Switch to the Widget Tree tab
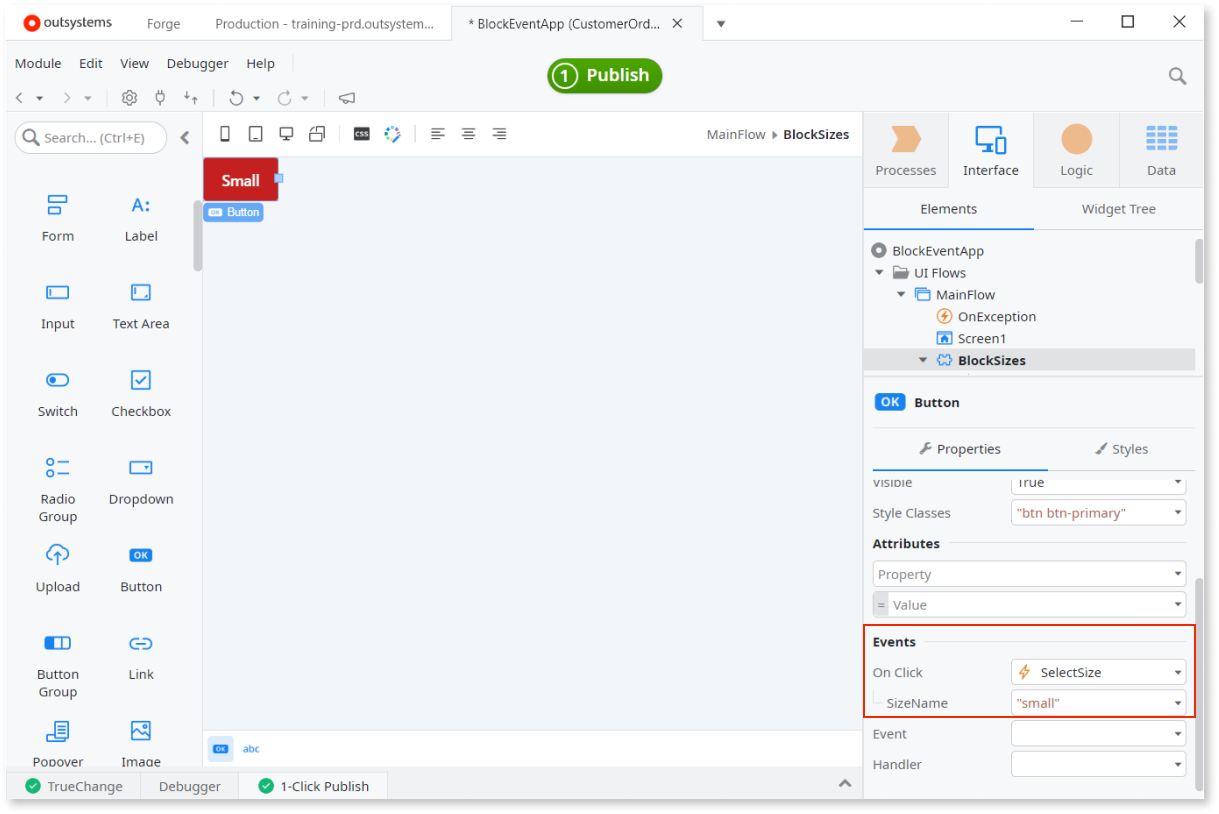 tap(1118, 209)
